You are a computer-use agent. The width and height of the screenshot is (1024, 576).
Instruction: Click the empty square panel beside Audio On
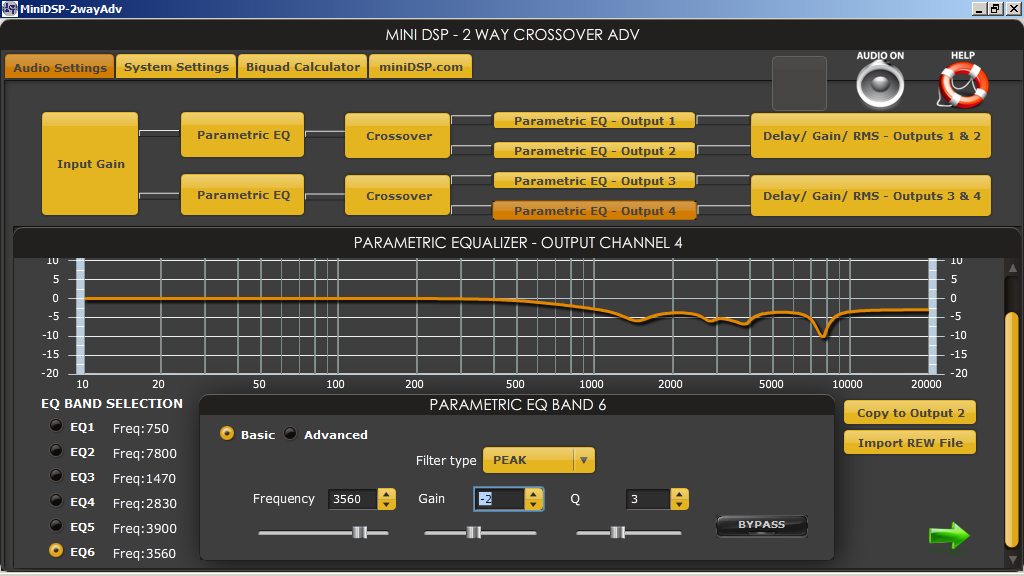coord(799,83)
